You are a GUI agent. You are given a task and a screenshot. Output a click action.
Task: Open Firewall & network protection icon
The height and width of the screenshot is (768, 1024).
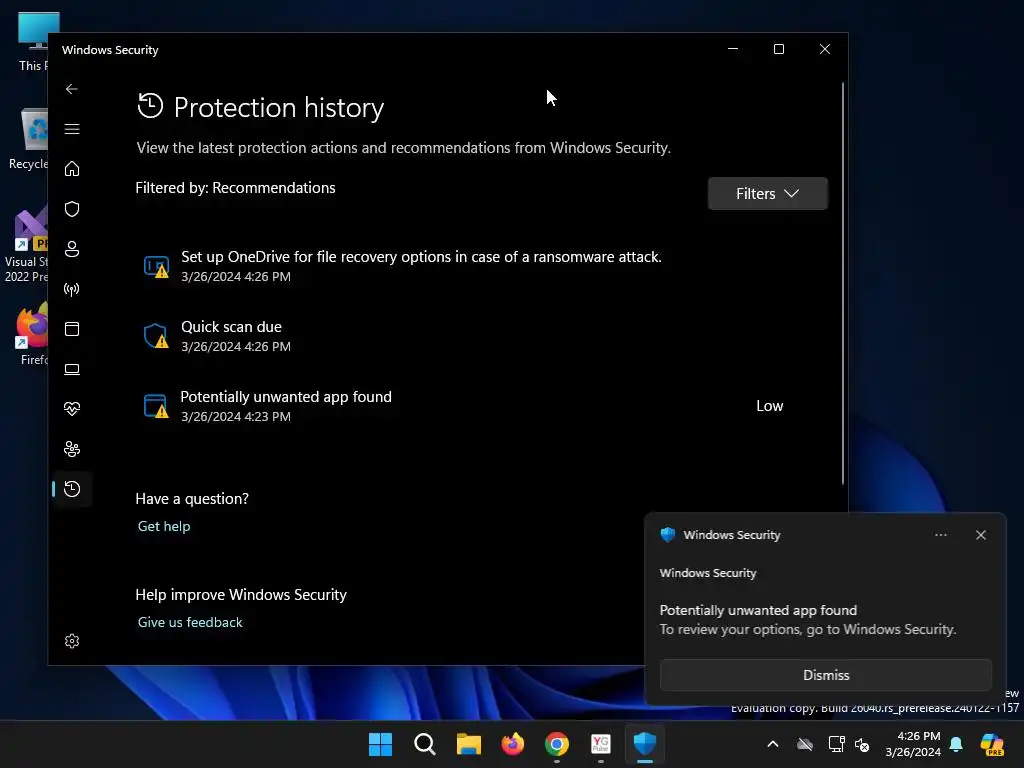coord(72,289)
